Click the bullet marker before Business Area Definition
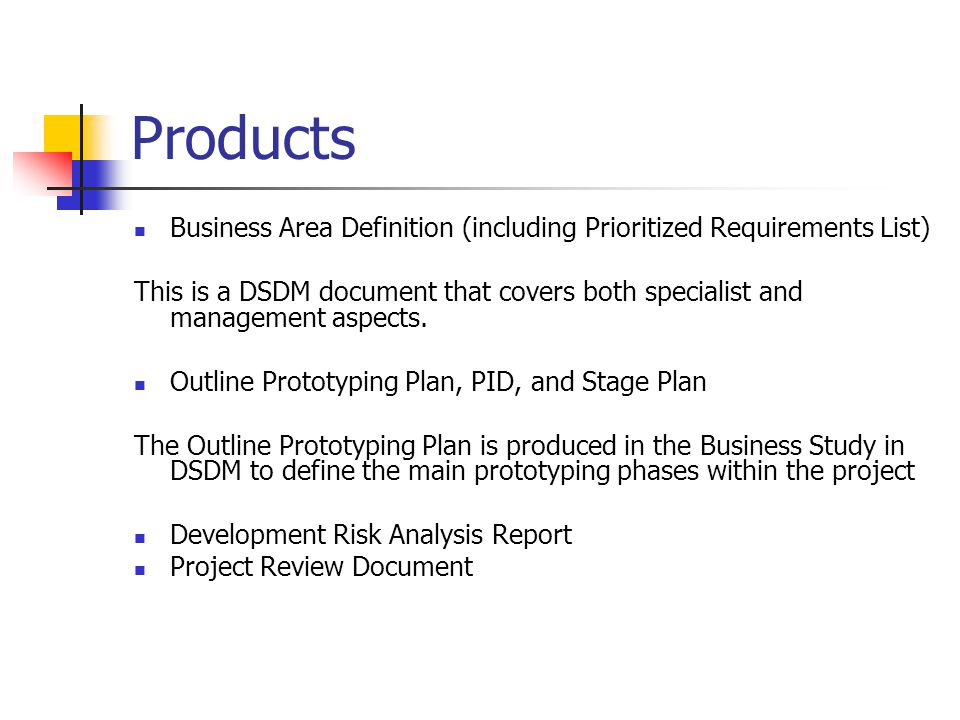This screenshot has height=720, width=960. pos(140,231)
